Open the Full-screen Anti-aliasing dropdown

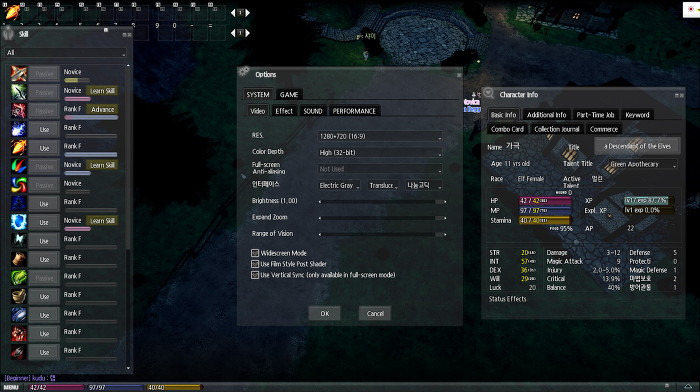point(380,169)
